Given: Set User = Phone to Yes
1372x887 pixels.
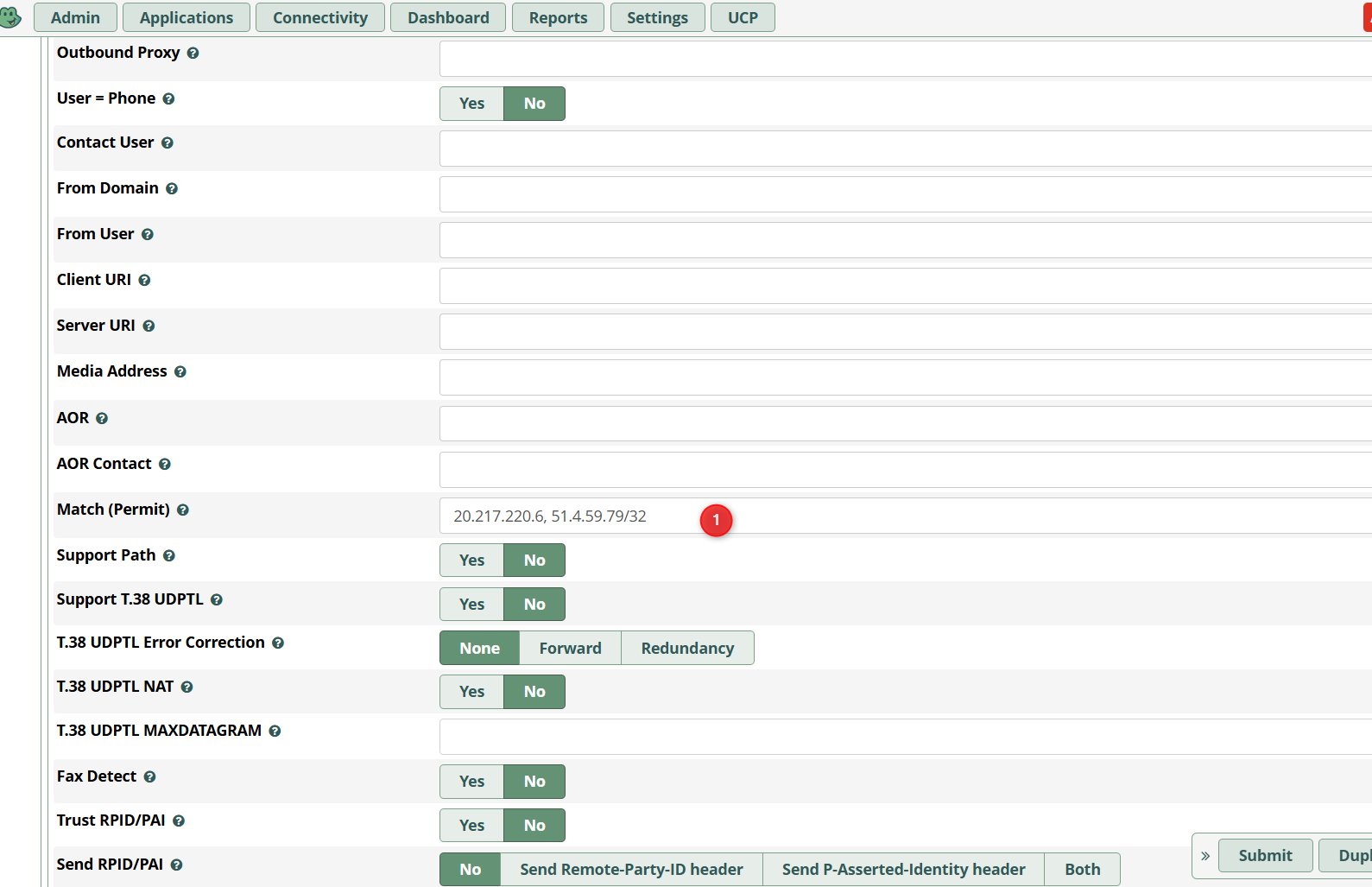Looking at the screenshot, I should pos(471,104).
